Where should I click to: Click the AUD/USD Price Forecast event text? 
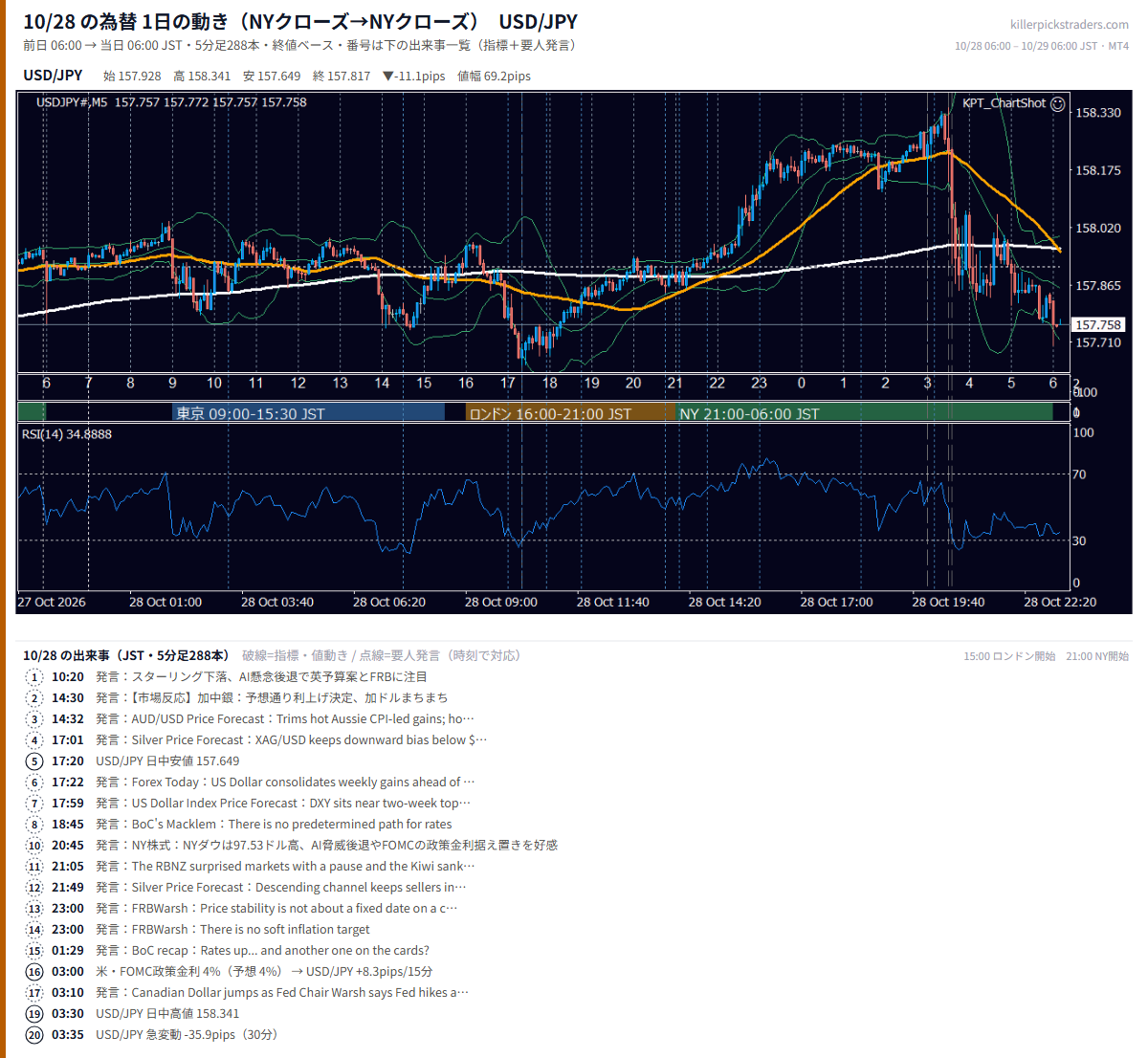point(285,719)
